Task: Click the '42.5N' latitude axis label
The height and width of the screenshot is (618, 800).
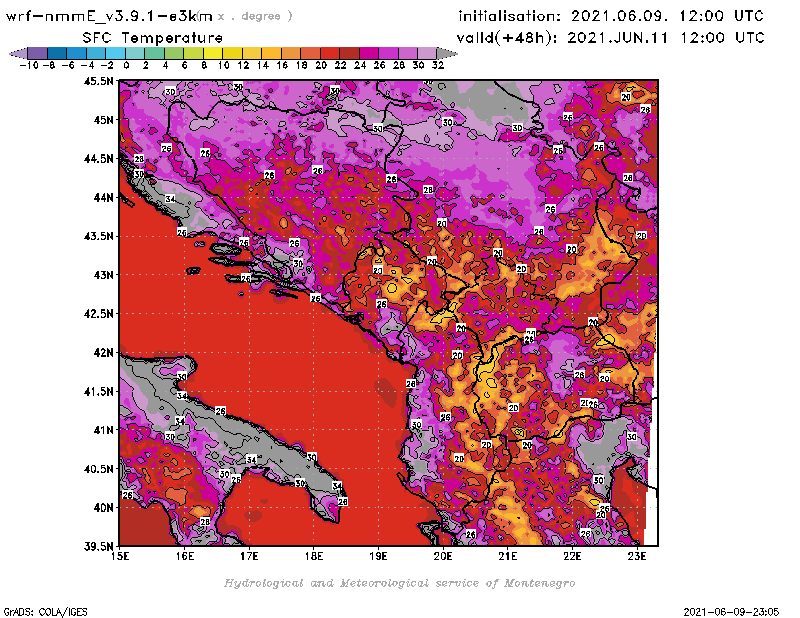Action: [98, 314]
